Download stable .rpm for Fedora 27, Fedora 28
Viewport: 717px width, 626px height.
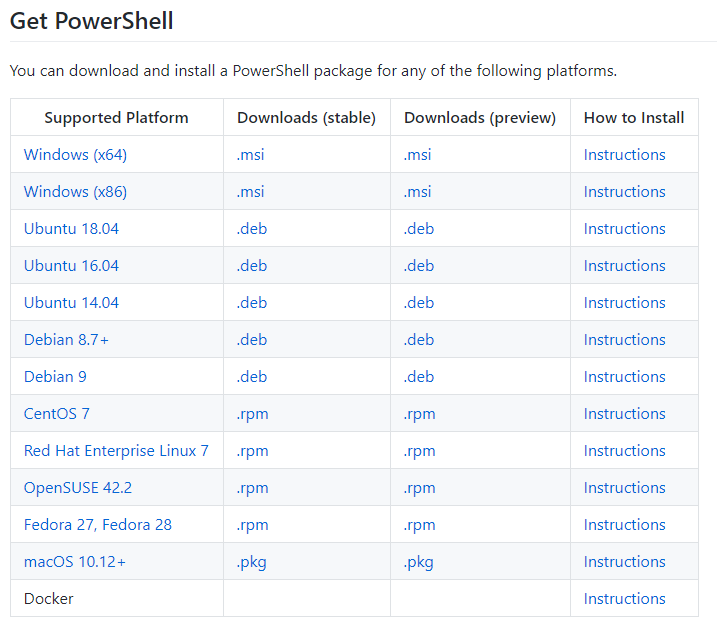[252, 526]
